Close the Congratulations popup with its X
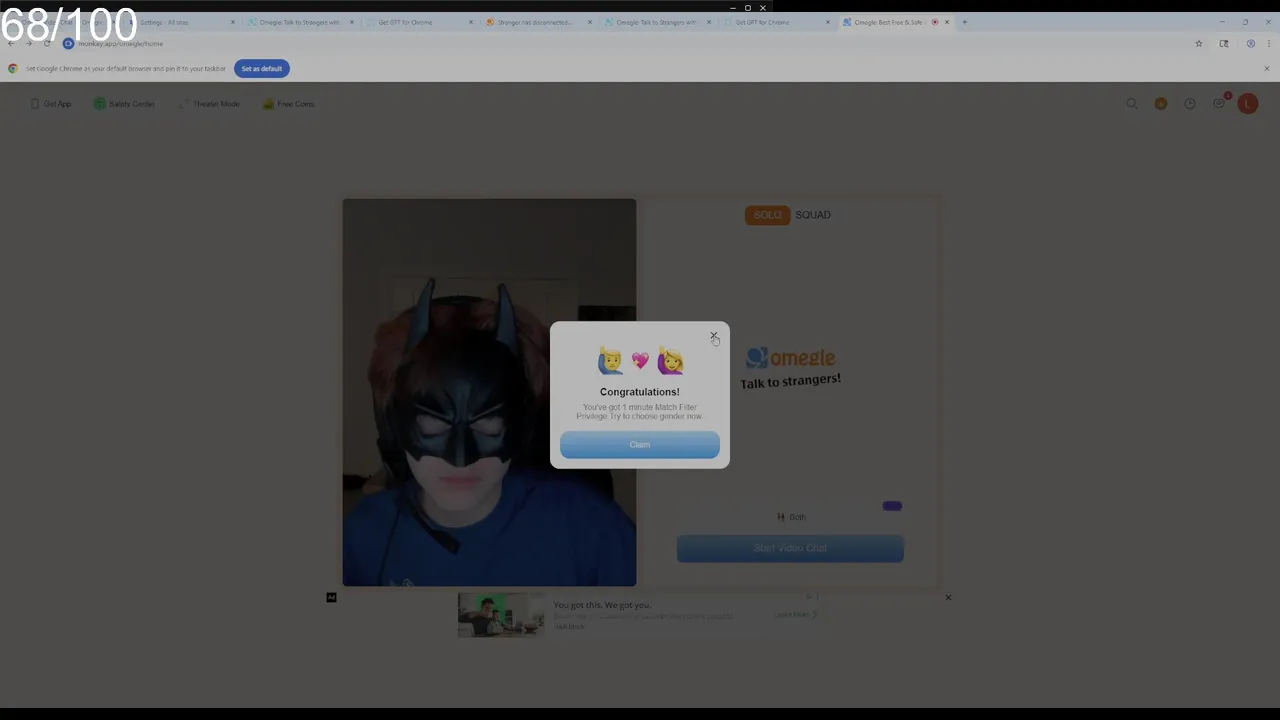 tap(713, 335)
